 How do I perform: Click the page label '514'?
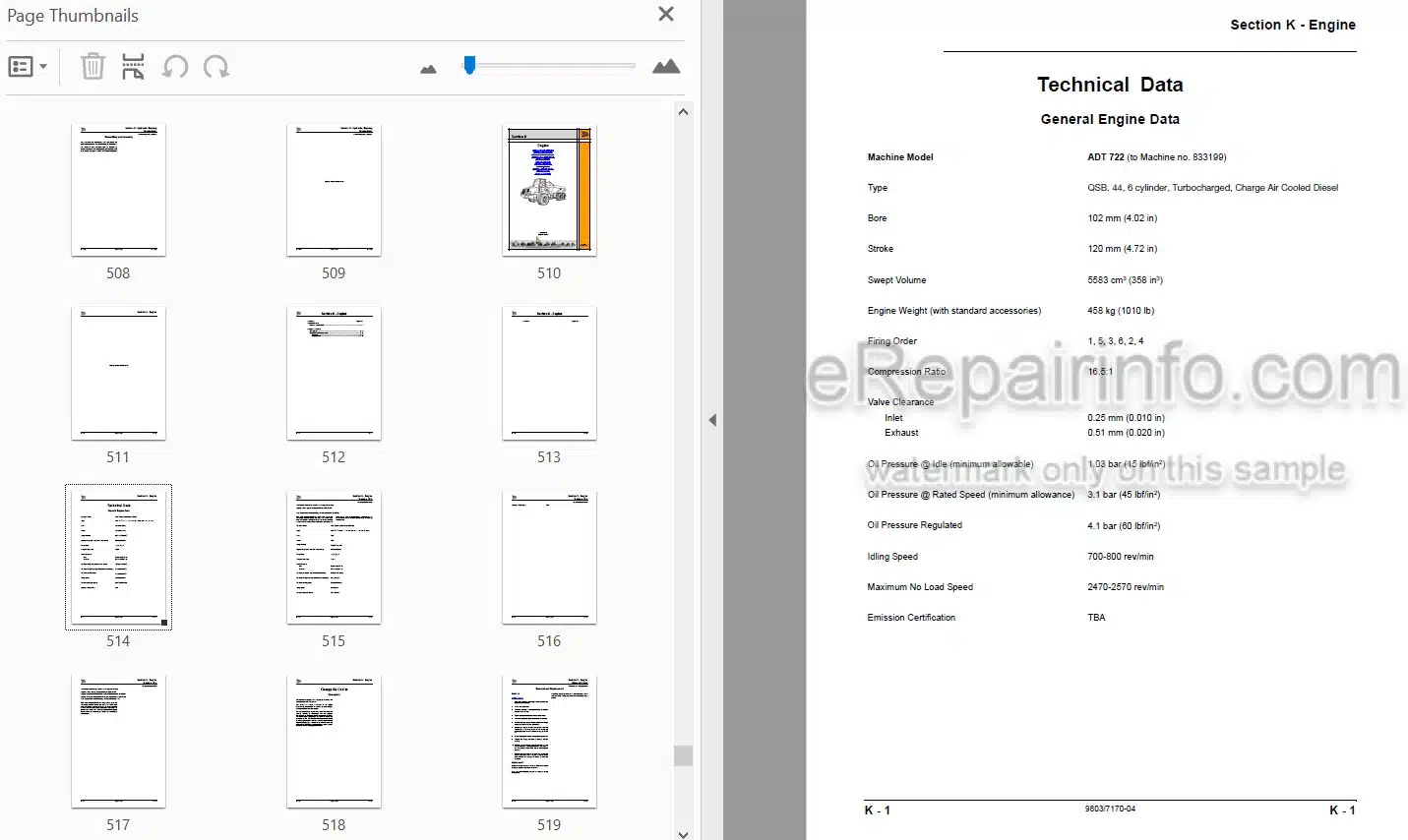[x=118, y=641]
